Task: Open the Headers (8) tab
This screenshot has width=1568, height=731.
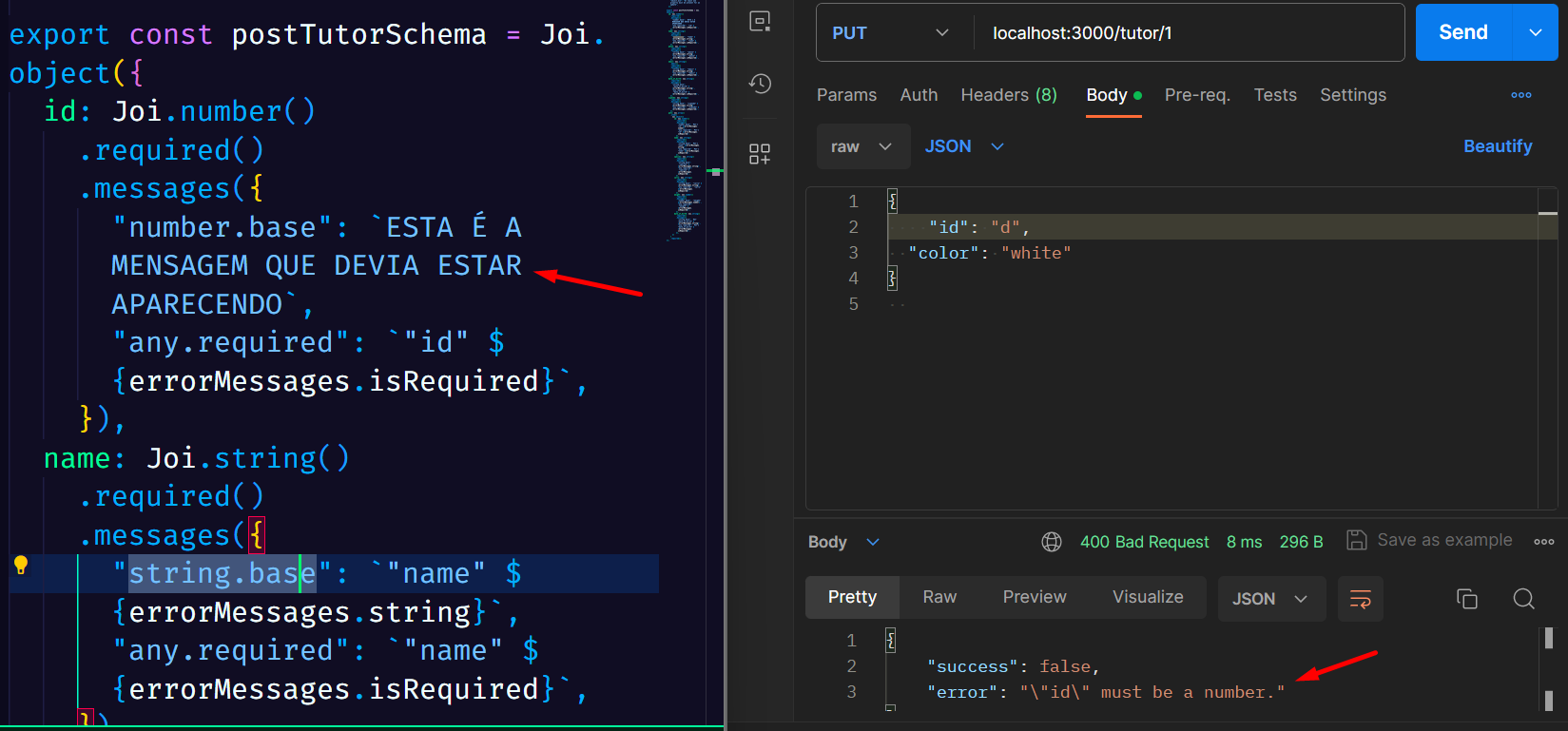Action: [x=1009, y=95]
